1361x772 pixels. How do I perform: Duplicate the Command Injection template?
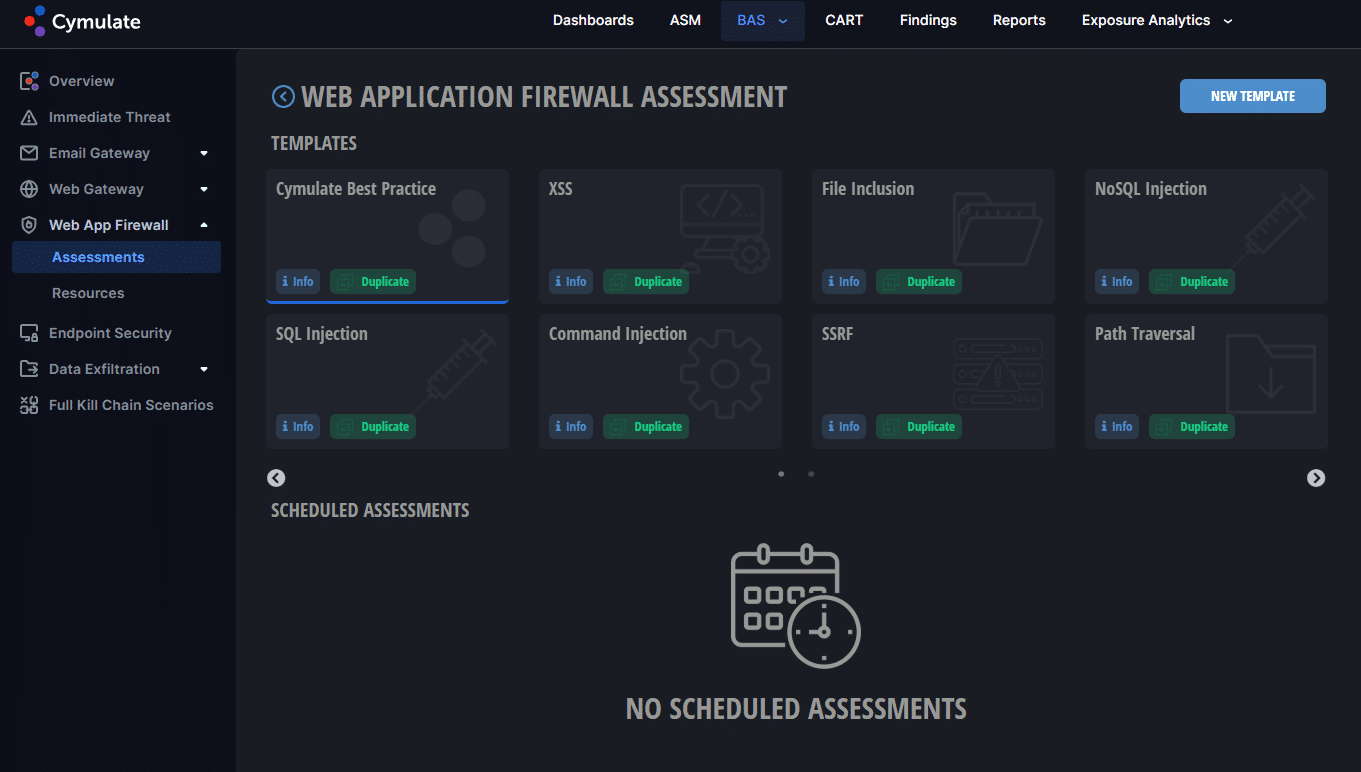point(646,427)
